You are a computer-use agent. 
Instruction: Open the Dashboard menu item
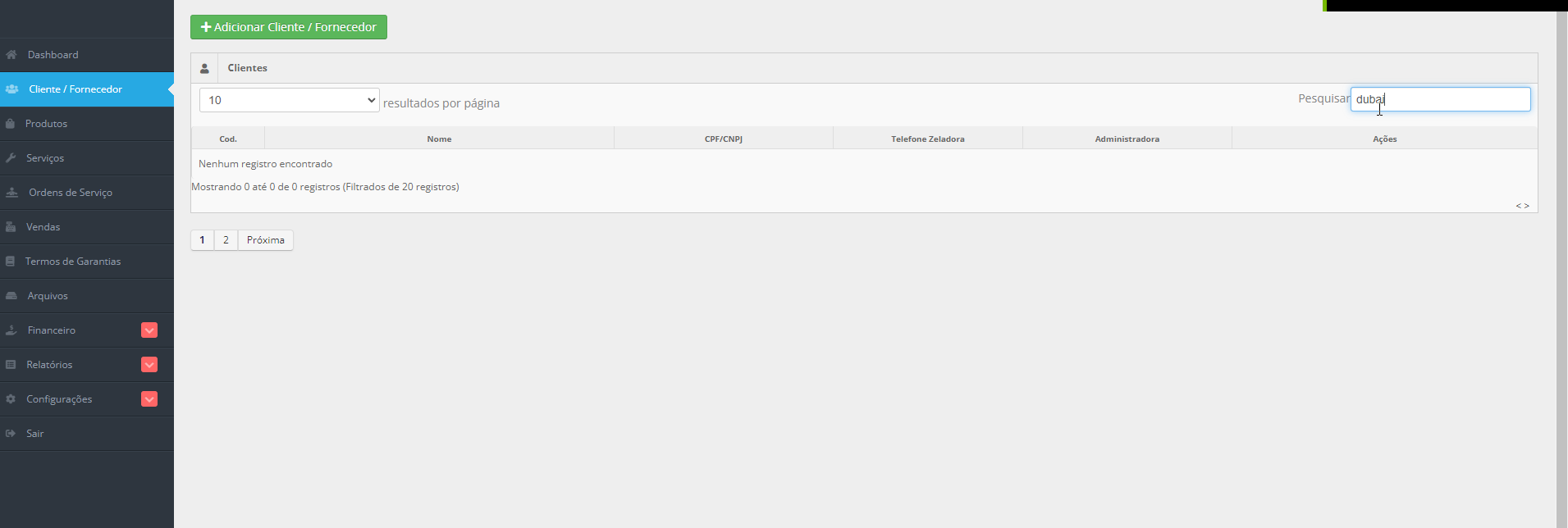(x=87, y=55)
